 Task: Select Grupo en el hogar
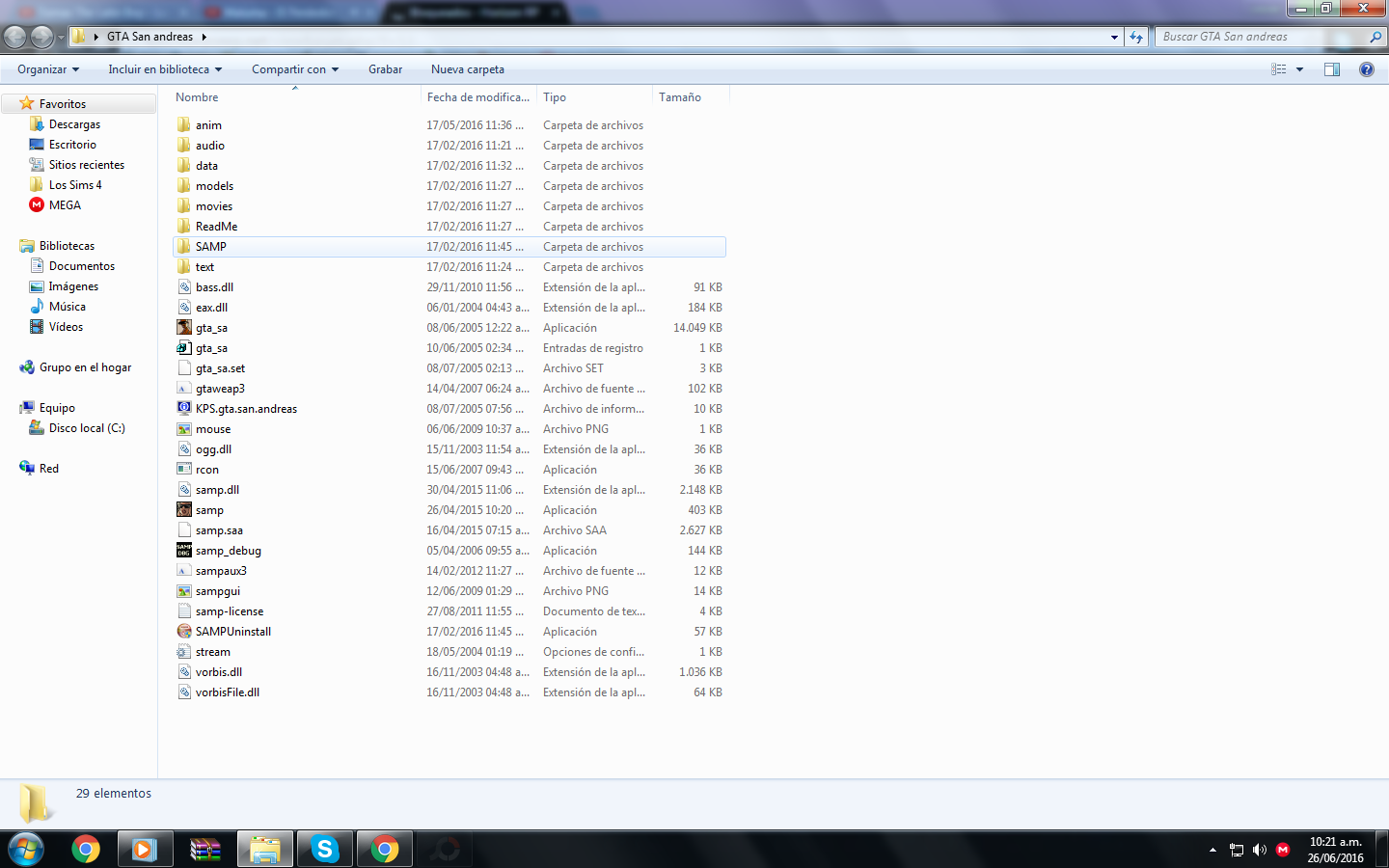coord(85,367)
